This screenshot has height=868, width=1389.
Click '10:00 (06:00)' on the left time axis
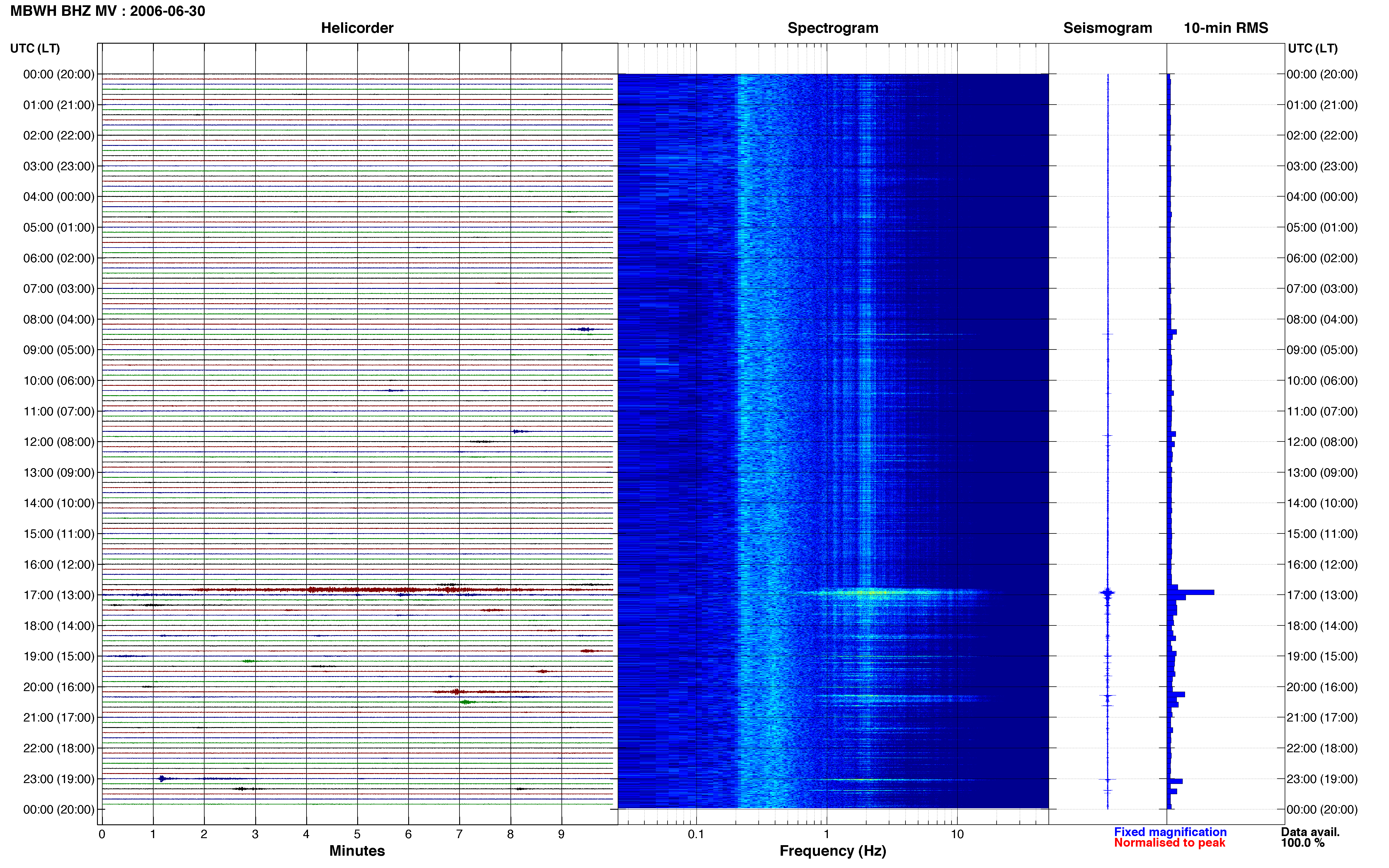click(x=59, y=381)
